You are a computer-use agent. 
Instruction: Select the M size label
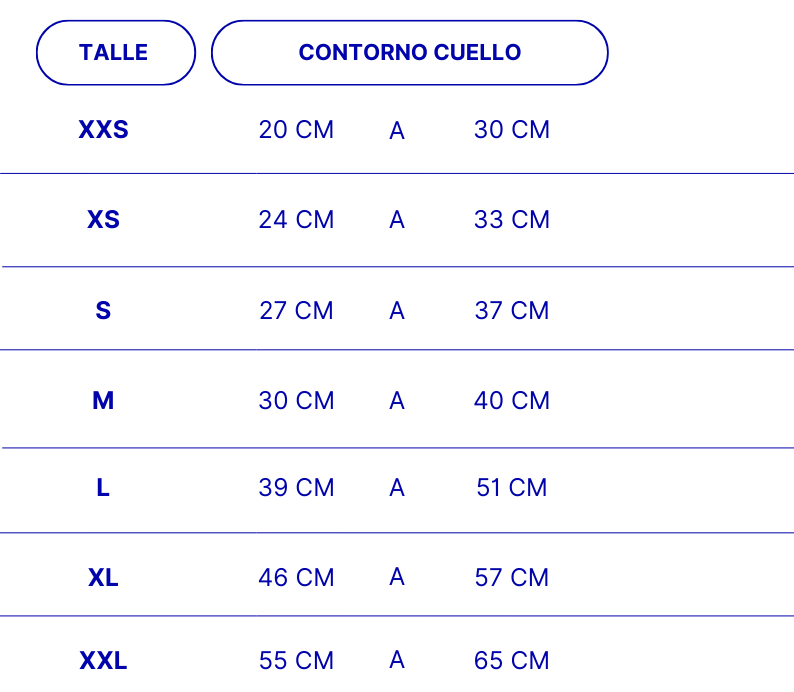pyautogui.click(x=103, y=401)
